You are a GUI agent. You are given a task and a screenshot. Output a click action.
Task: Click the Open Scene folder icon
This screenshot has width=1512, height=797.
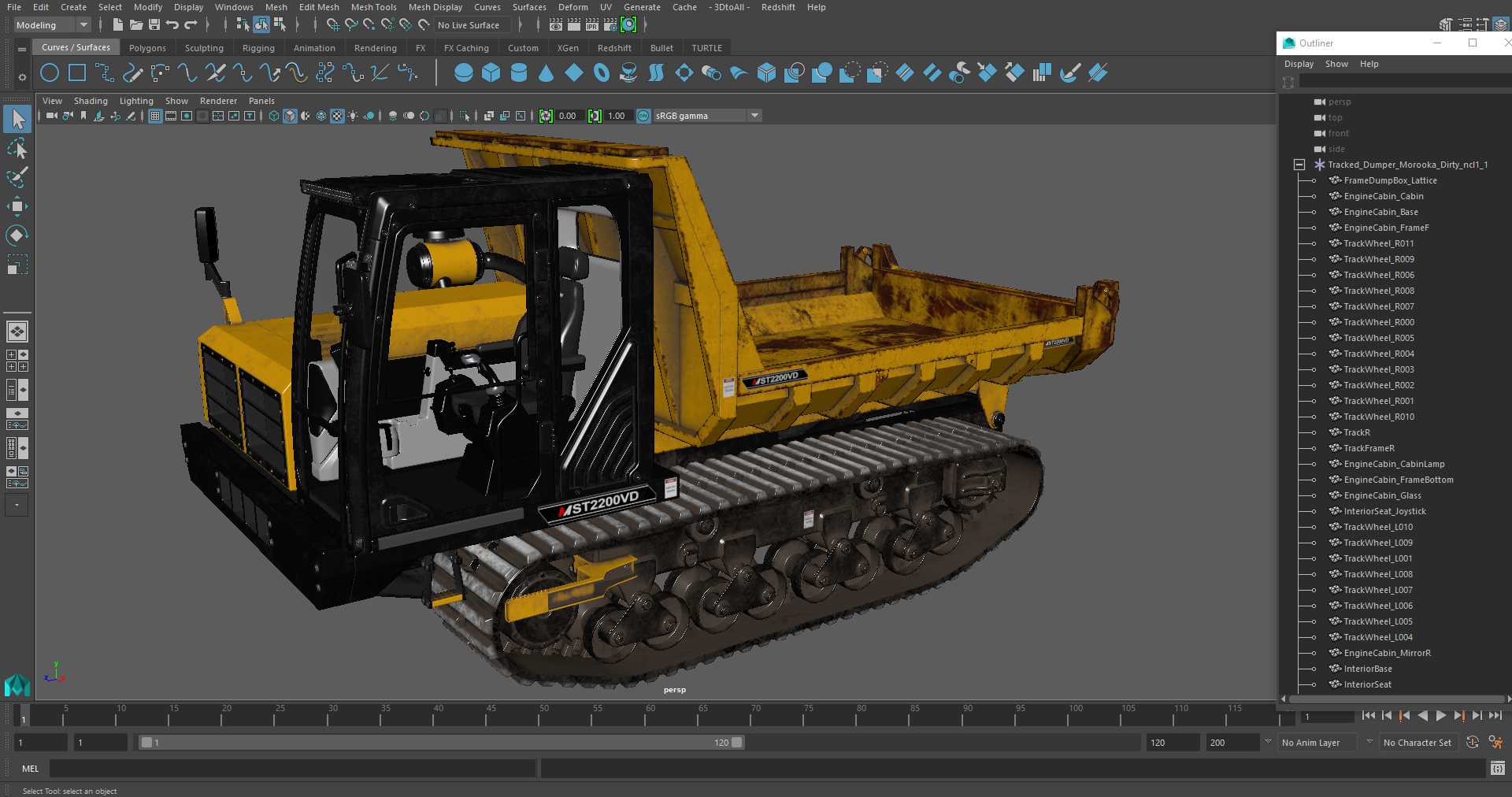136,25
